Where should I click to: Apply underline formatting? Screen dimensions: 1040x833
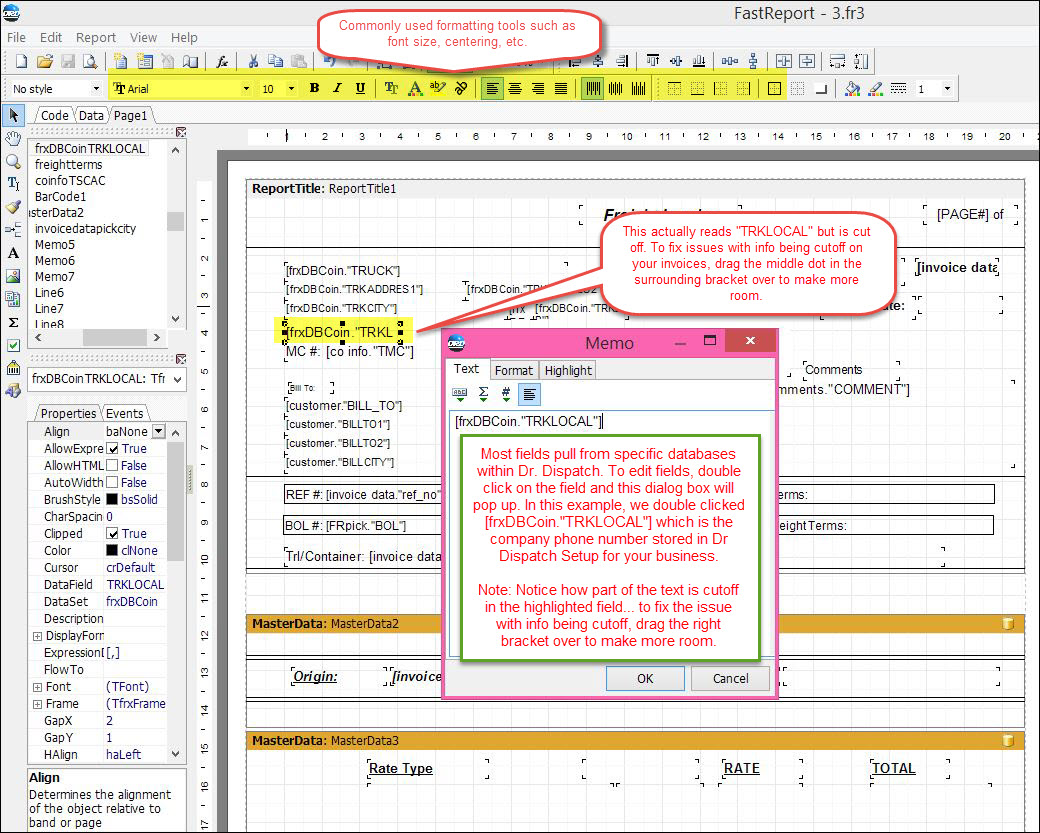(360, 88)
